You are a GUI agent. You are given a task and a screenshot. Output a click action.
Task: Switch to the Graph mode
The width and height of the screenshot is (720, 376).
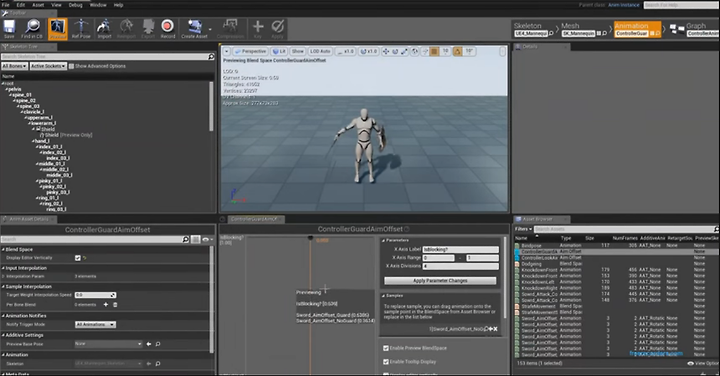point(695,29)
